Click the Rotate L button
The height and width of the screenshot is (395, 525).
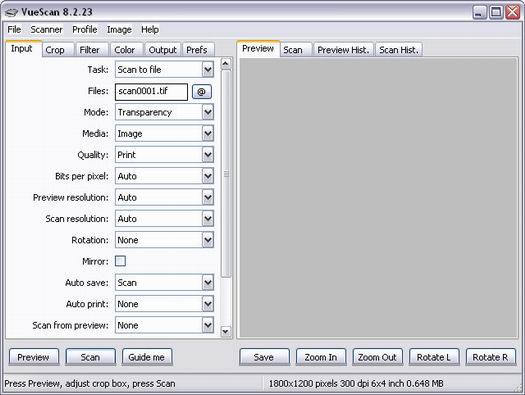(x=434, y=357)
